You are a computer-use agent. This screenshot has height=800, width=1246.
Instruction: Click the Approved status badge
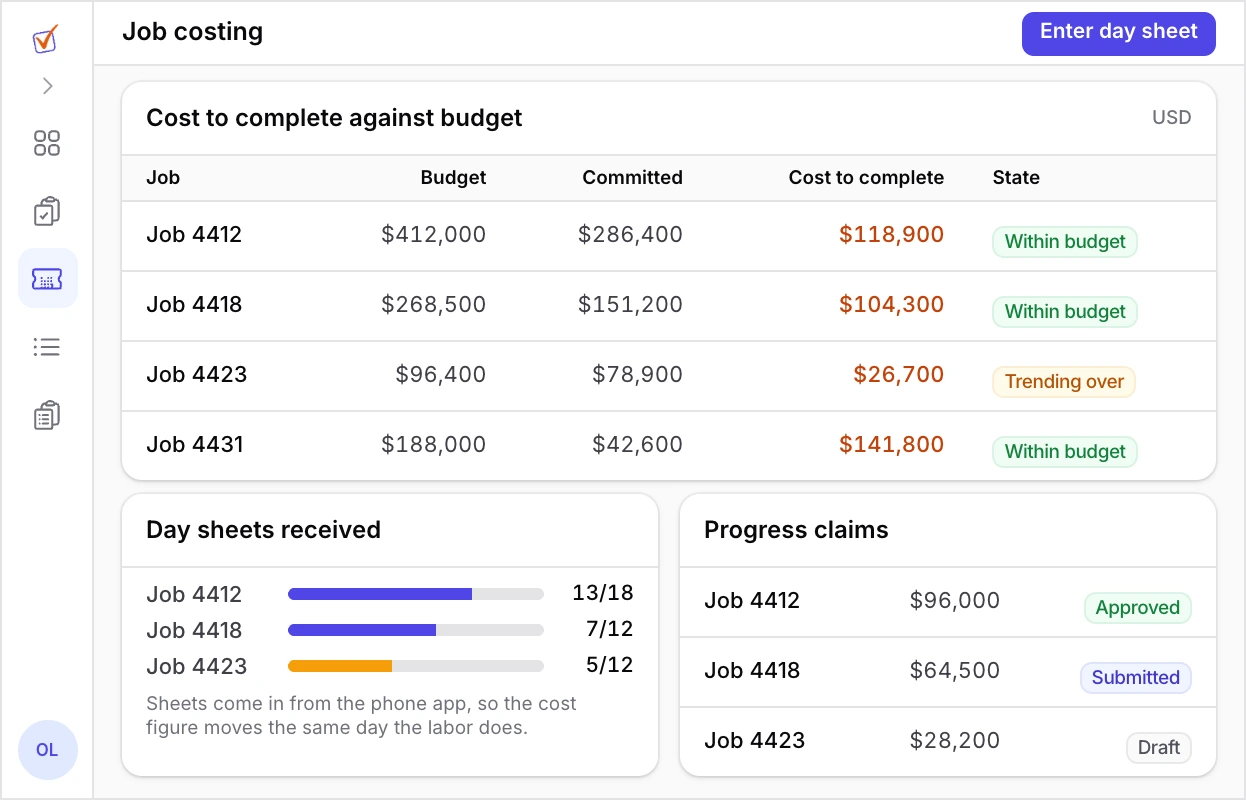pyautogui.click(x=1137, y=608)
